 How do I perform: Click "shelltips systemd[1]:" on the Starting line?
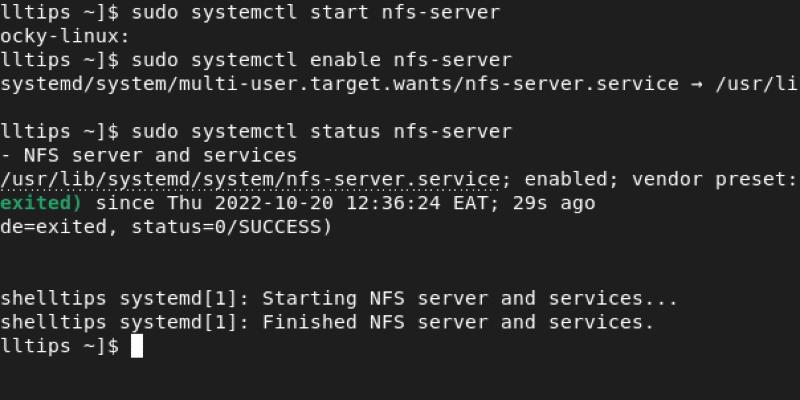124,298
